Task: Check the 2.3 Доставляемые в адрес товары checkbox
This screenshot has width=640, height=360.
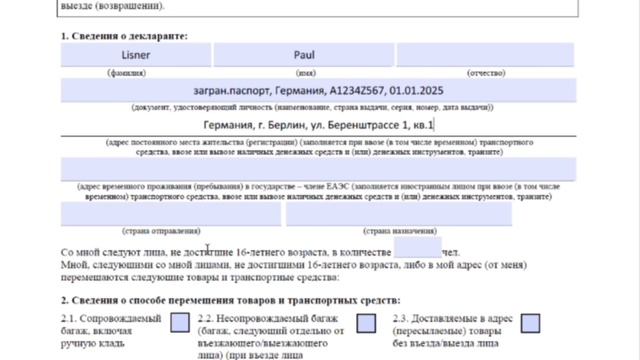Action: coord(530,323)
